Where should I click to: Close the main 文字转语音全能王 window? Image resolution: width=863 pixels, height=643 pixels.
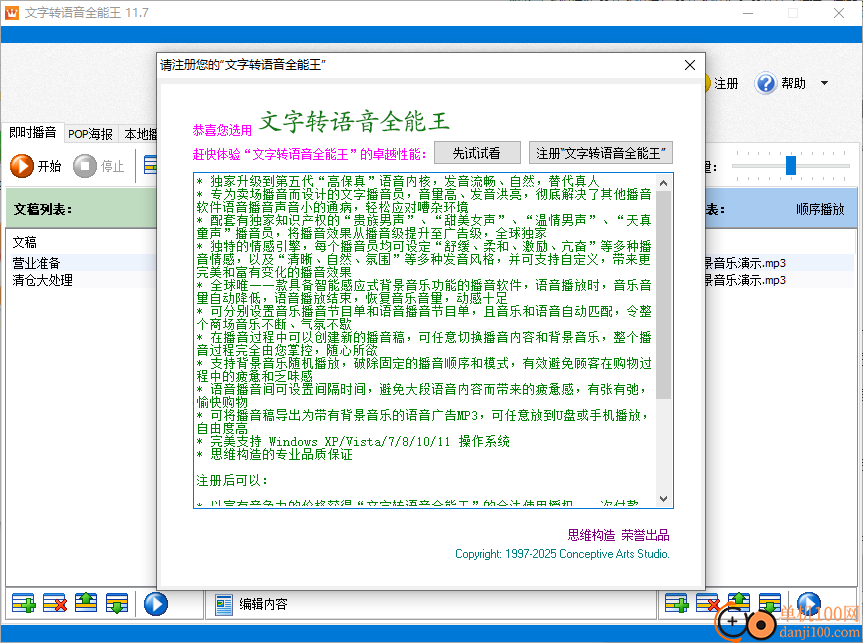click(838, 13)
